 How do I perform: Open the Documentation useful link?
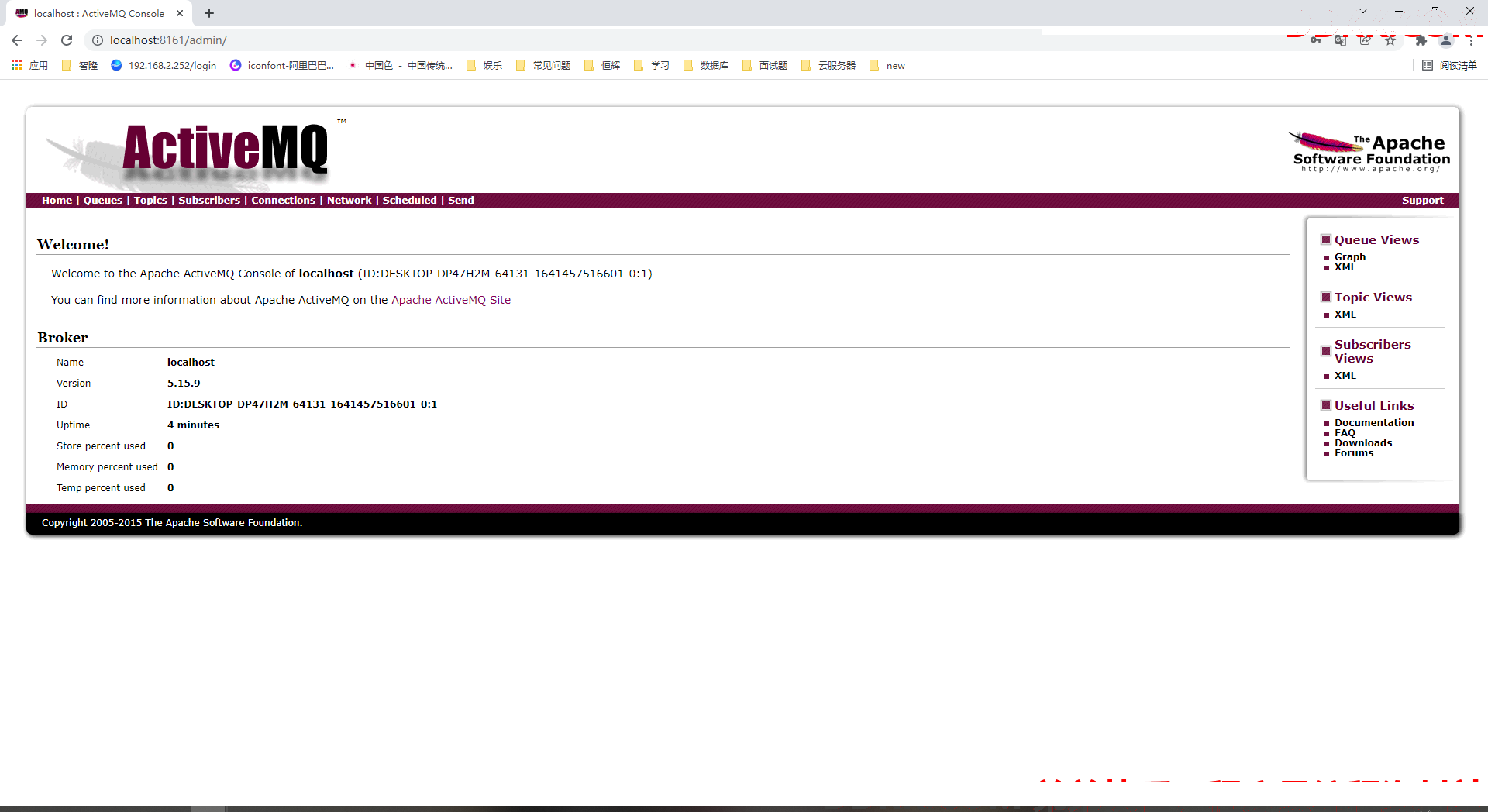1374,422
